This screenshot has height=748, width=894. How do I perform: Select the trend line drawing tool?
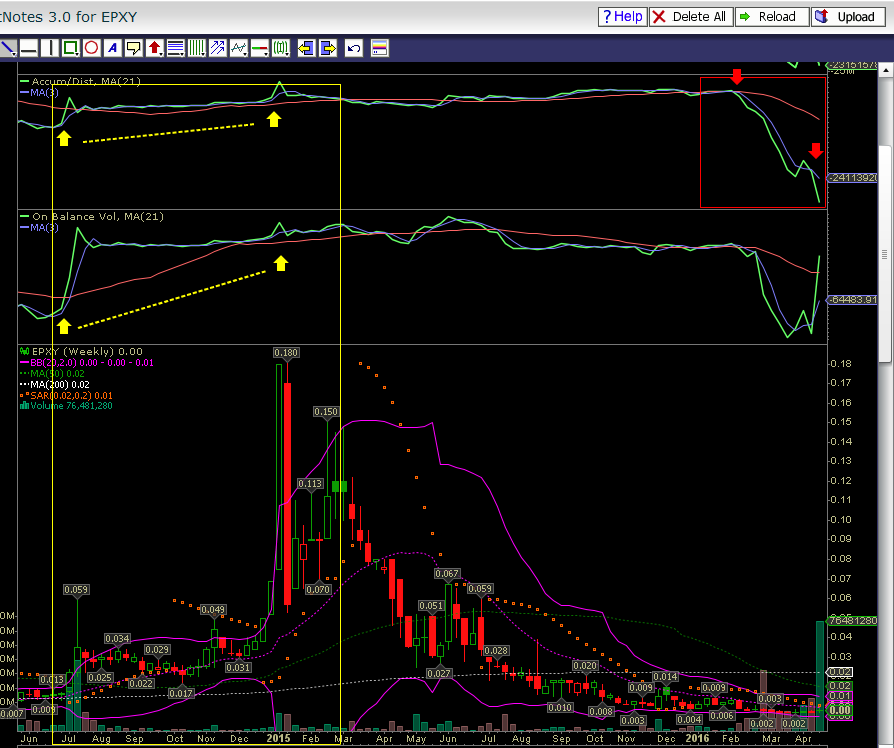click(8, 48)
